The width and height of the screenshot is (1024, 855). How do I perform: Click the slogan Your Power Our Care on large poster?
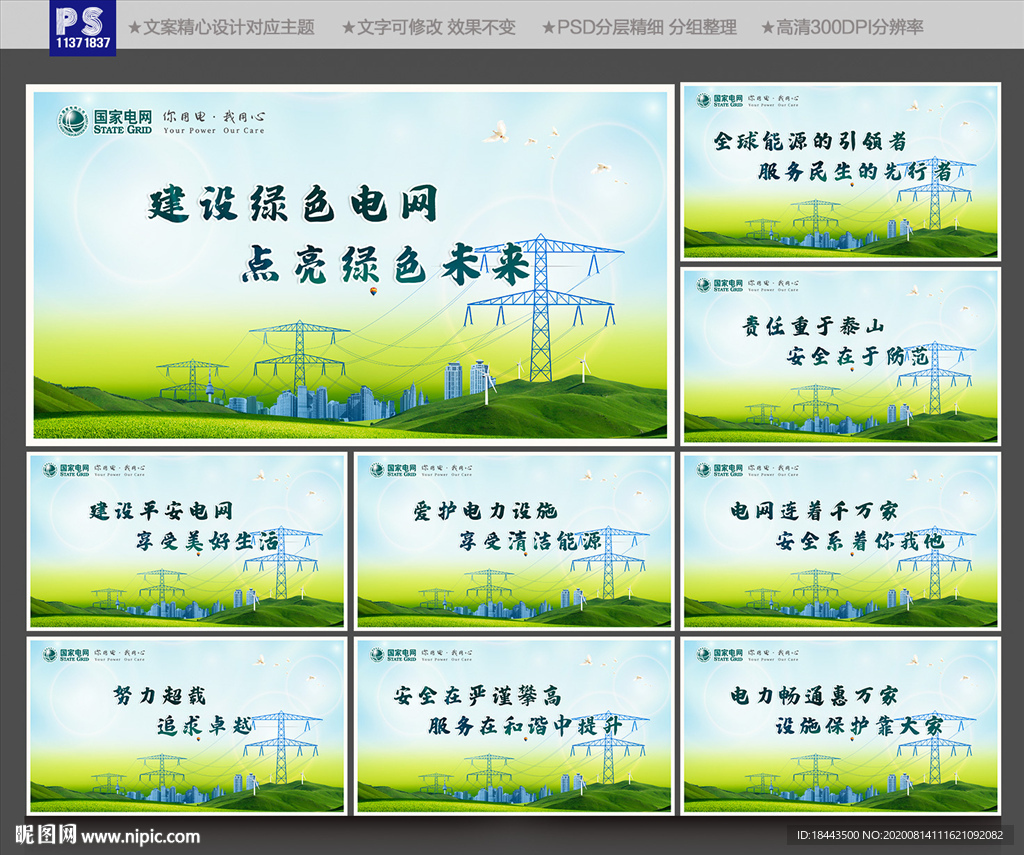pos(214,131)
